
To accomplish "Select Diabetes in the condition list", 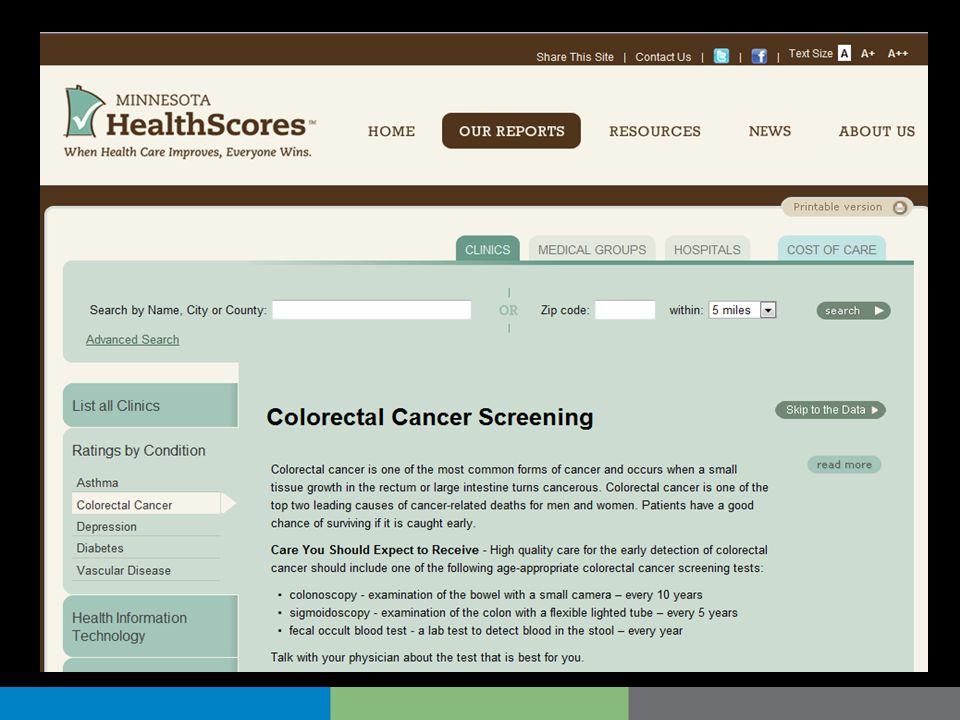I will click(x=100, y=548).
